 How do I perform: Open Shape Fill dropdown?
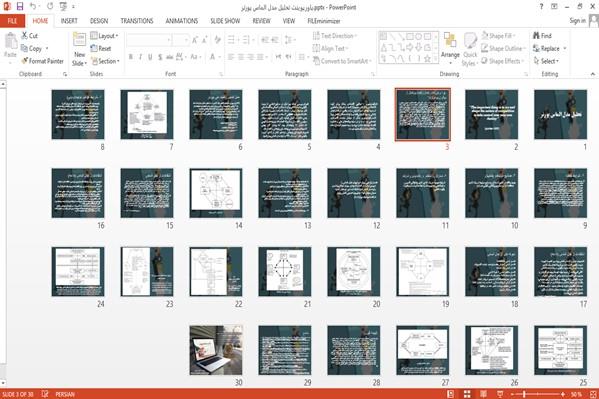(x=498, y=36)
